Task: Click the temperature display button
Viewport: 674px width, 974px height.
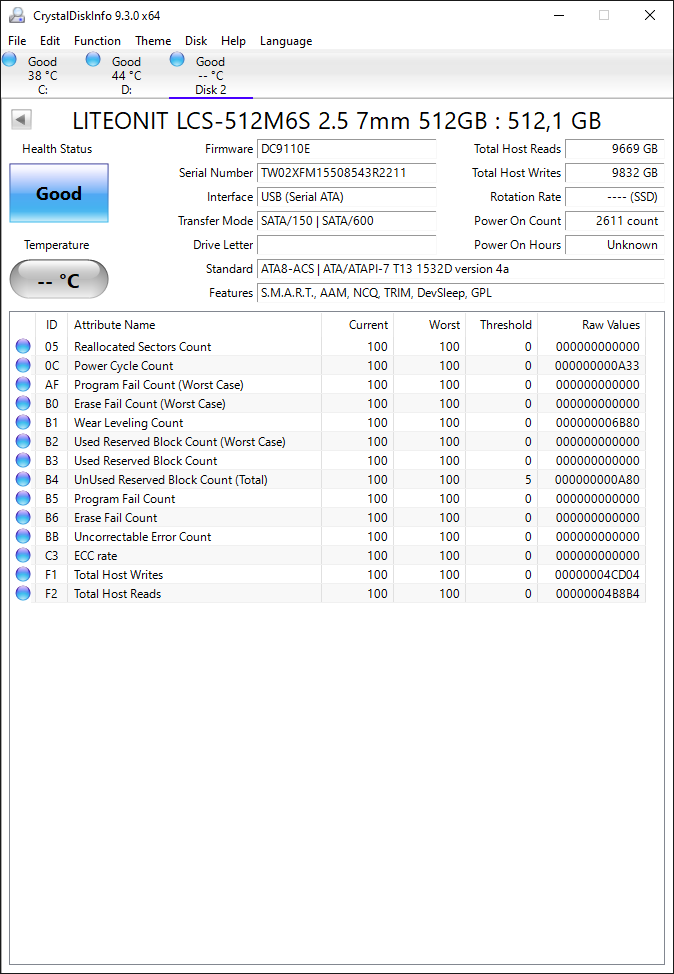Action: click(59, 280)
